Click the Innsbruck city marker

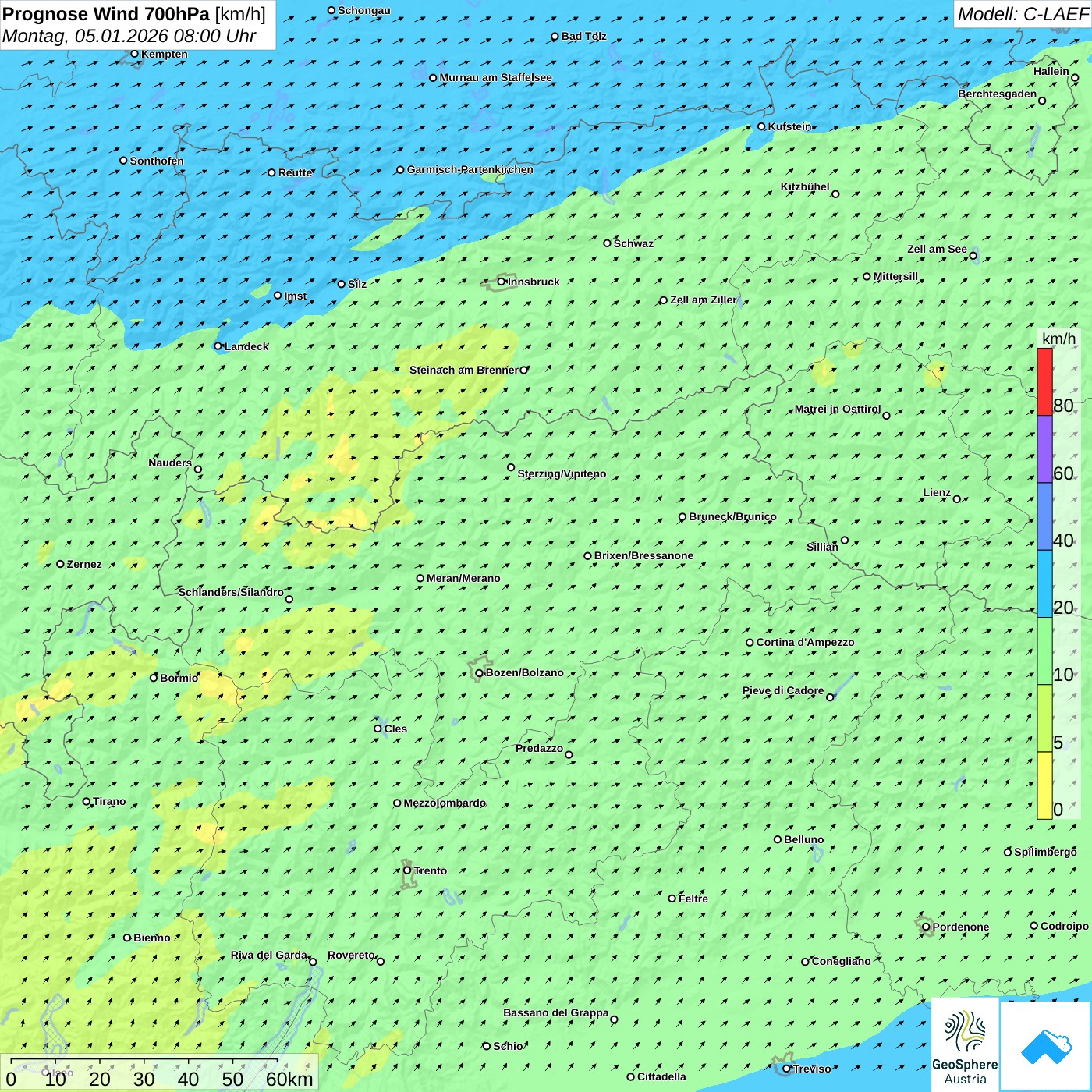[x=502, y=282]
